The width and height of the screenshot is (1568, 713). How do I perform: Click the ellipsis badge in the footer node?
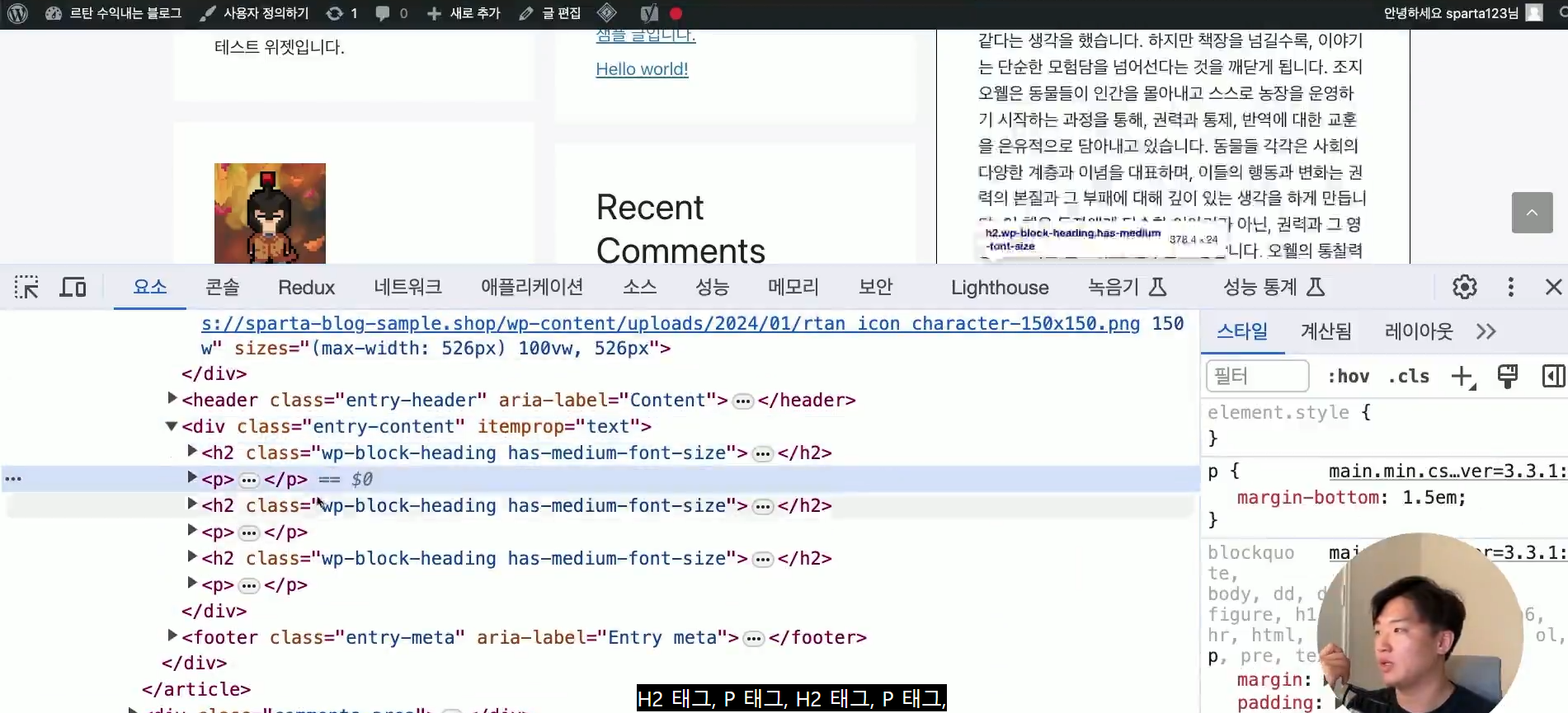tap(754, 639)
